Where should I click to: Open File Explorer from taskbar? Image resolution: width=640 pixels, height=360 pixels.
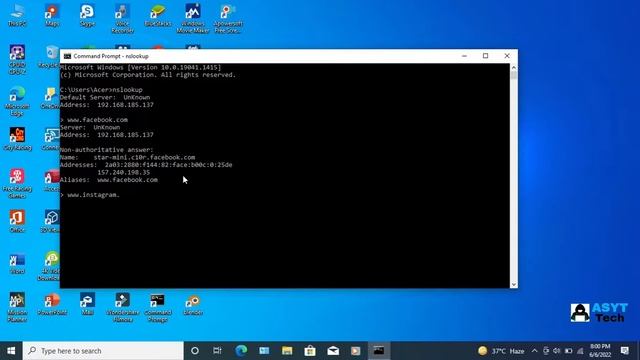click(x=287, y=351)
